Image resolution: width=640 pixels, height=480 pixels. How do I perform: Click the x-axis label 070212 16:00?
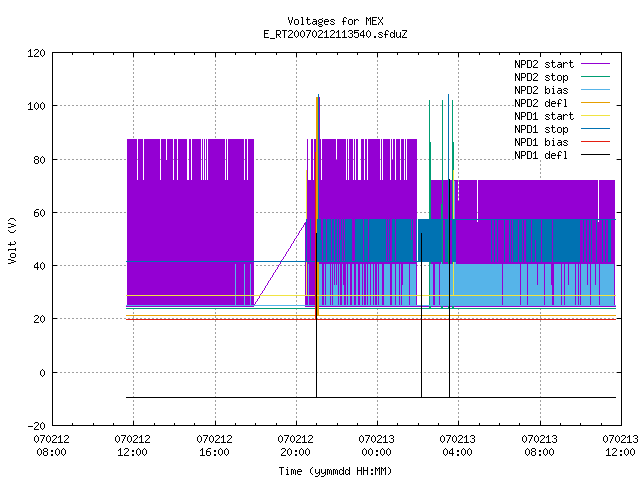click(214, 446)
